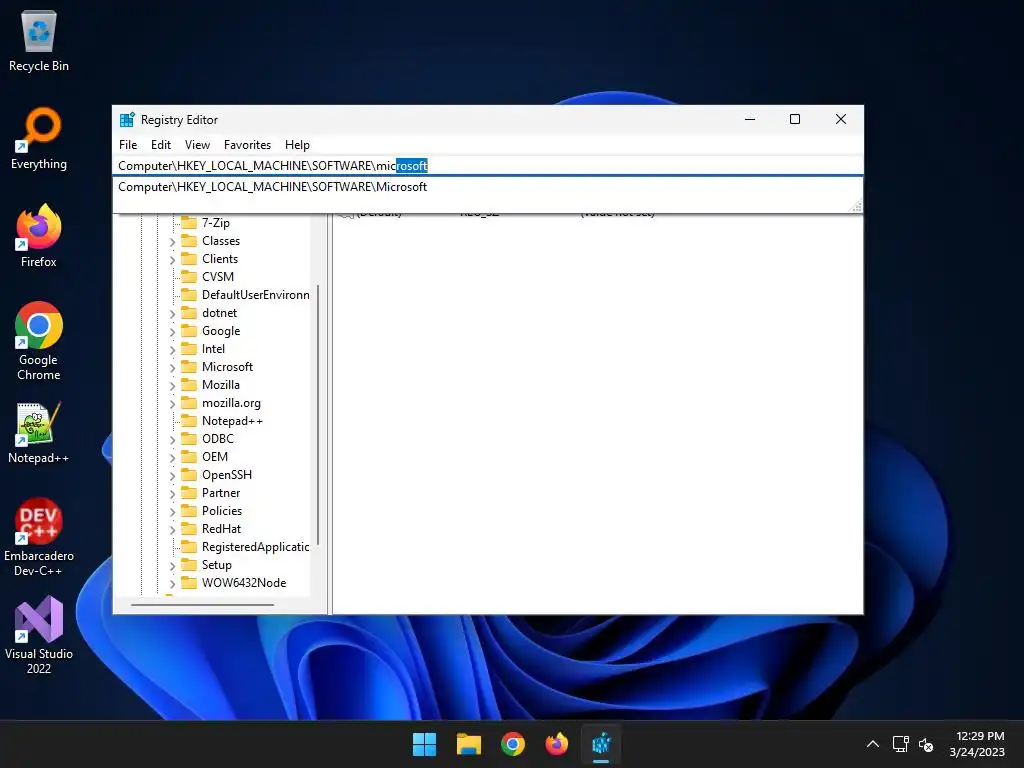Select the Partner key
This screenshot has height=768, width=1024.
pyautogui.click(x=221, y=492)
